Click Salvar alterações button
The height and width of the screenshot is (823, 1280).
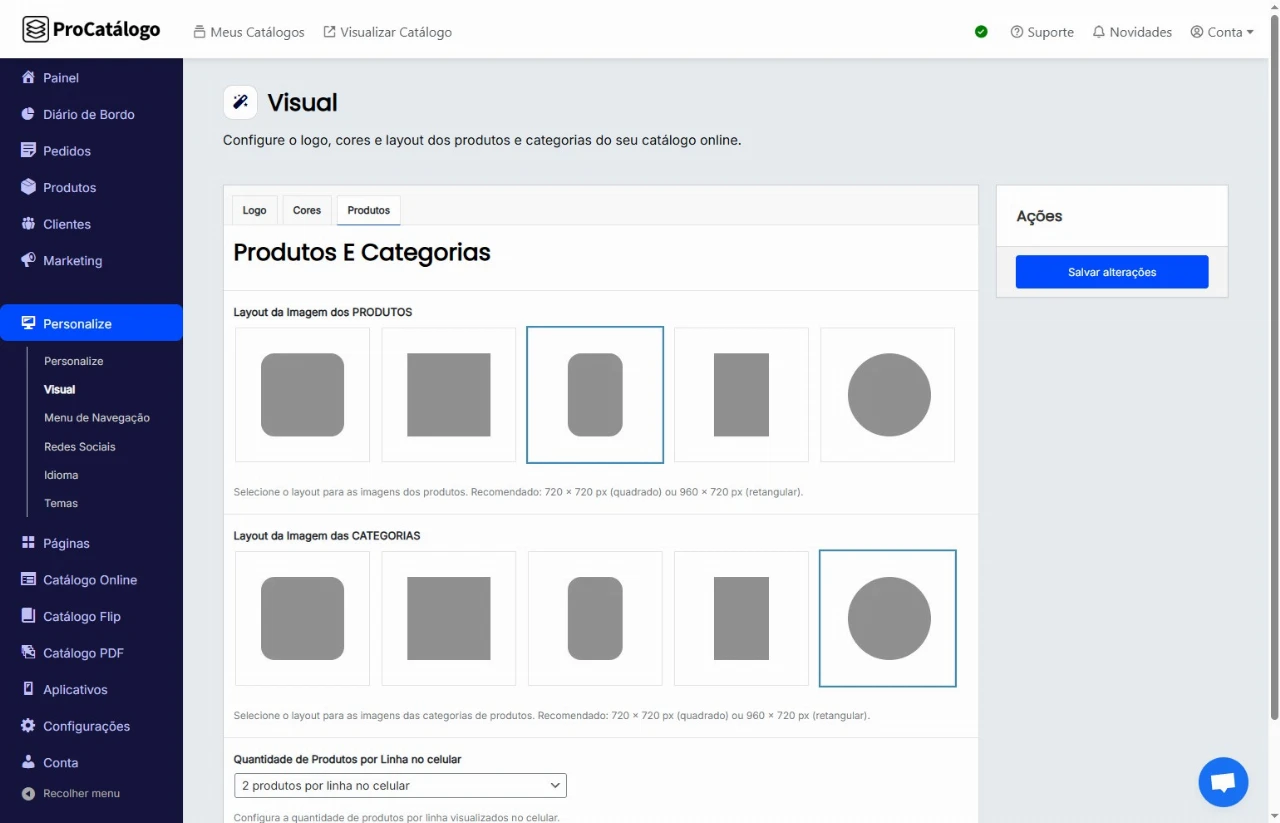point(1112,272)
